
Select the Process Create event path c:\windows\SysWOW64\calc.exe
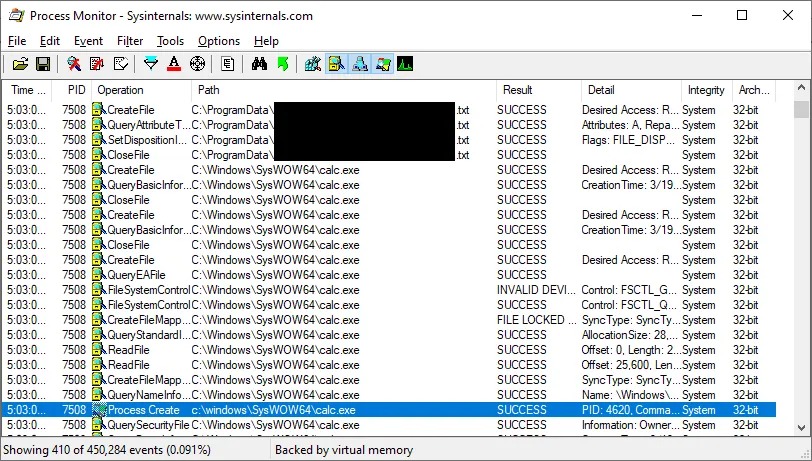click(273, 410)
